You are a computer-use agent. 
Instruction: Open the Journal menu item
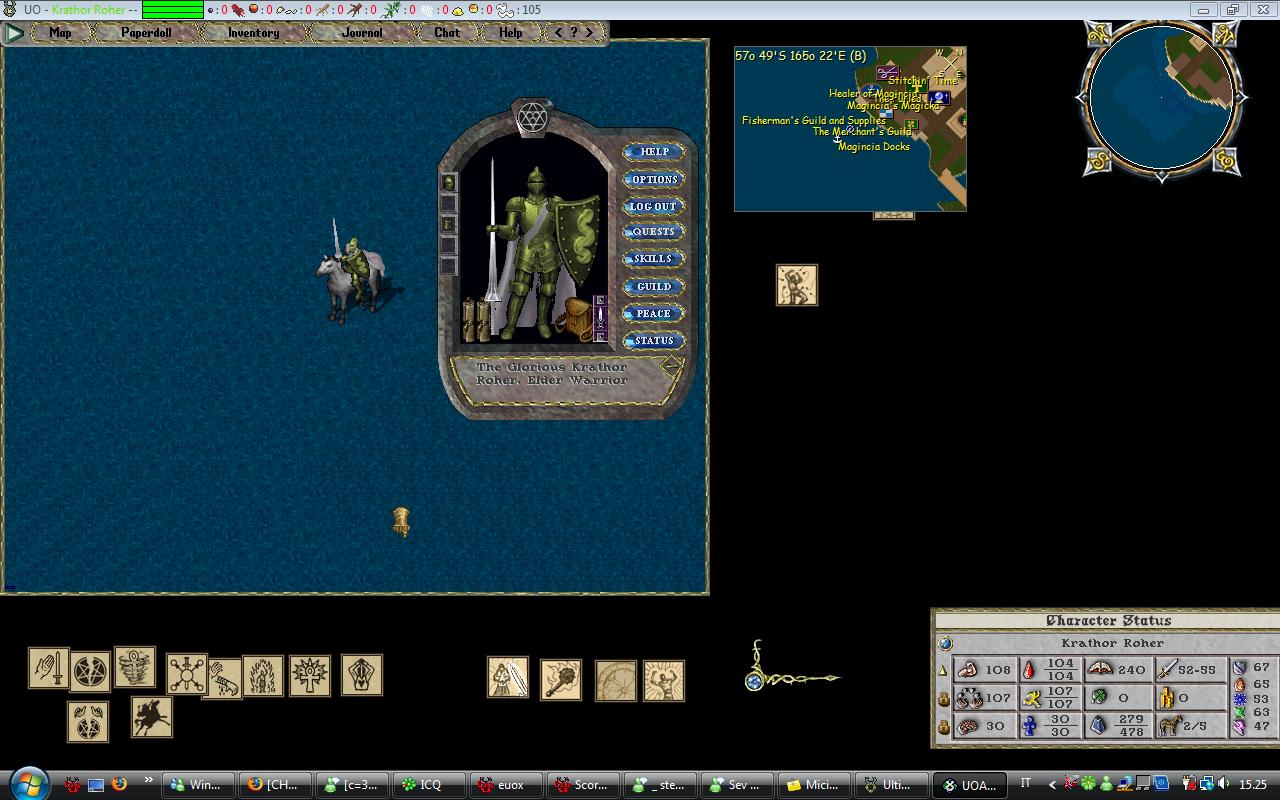coord(362,32)
